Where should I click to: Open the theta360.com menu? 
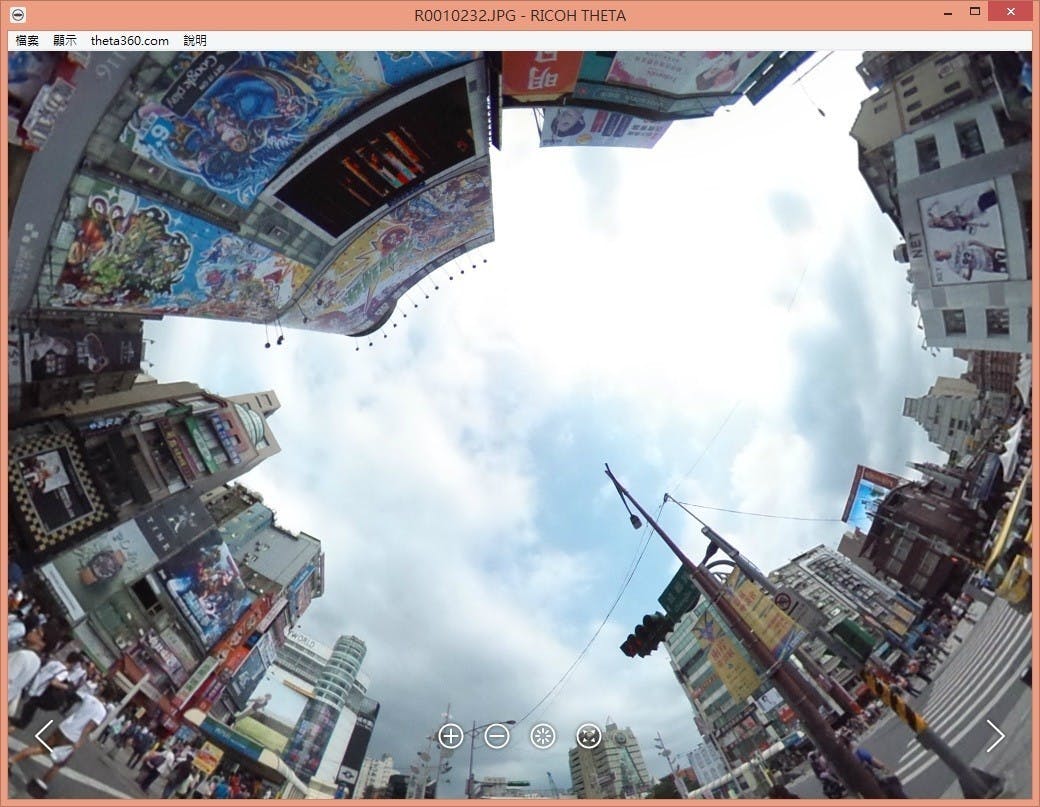click(x=129, y=41)
